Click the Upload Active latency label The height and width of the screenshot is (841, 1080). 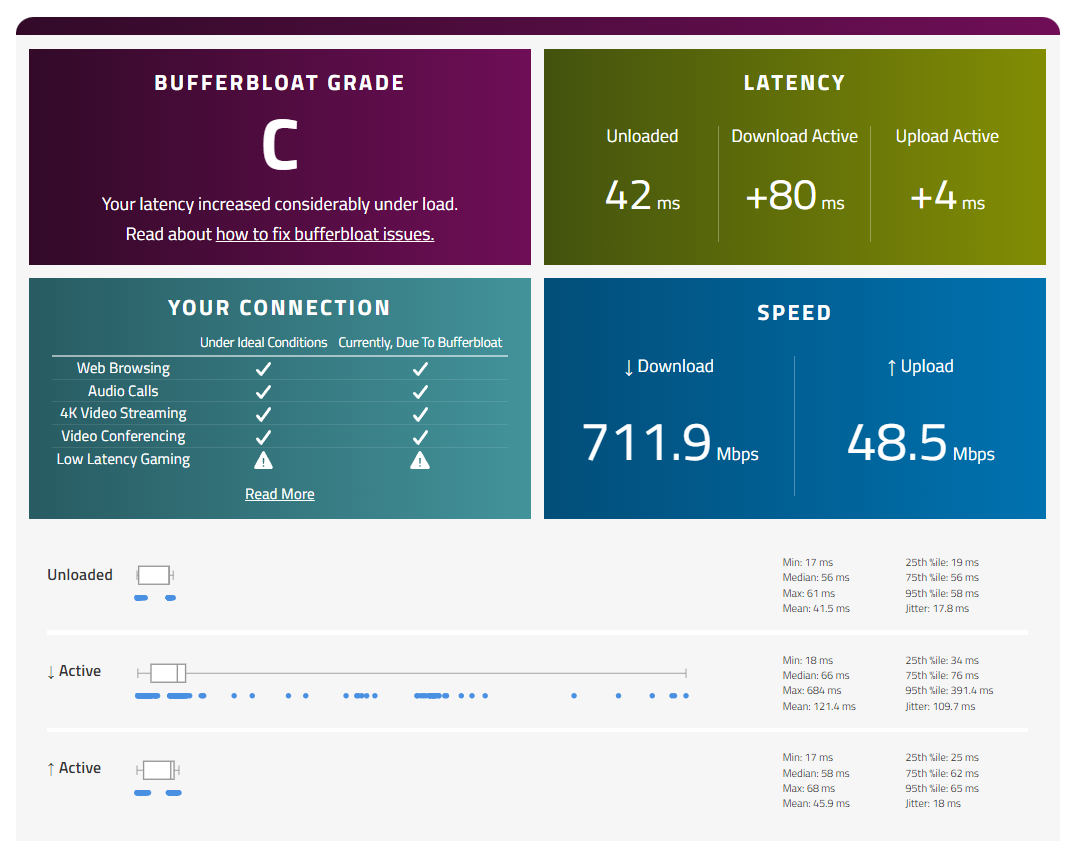(947, 136)
